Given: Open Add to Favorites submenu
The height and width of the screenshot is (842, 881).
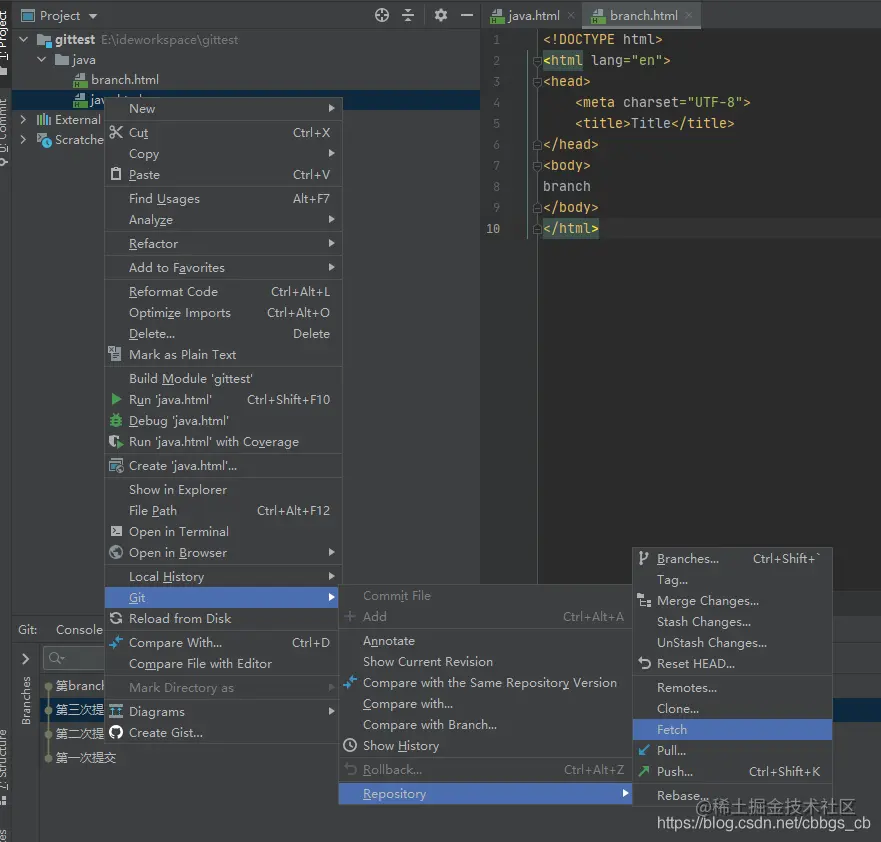Looking at the screenshot, I should coord(224,267).
